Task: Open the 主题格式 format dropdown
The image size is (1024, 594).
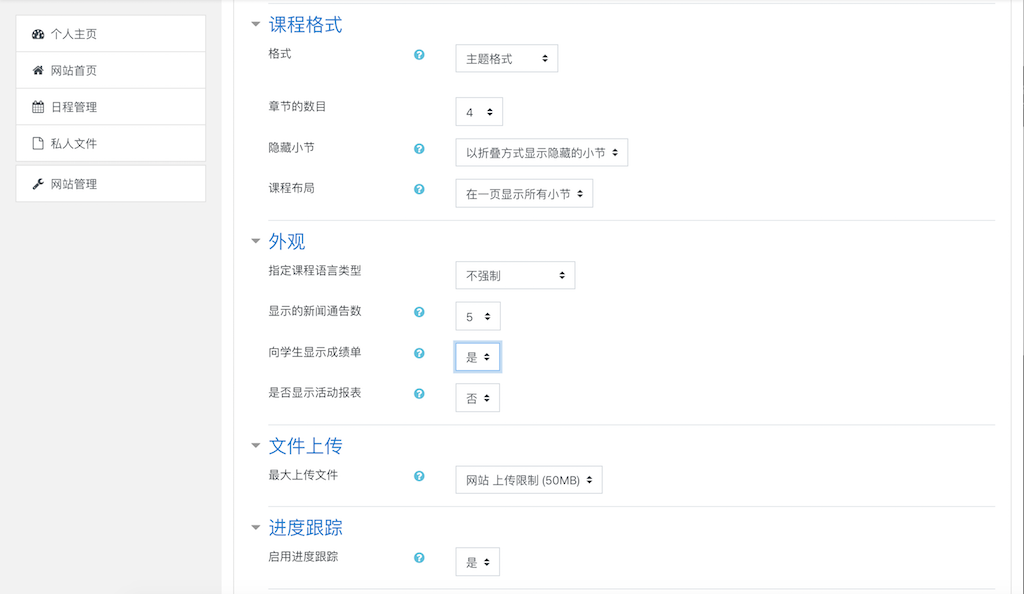Action: 507,59
